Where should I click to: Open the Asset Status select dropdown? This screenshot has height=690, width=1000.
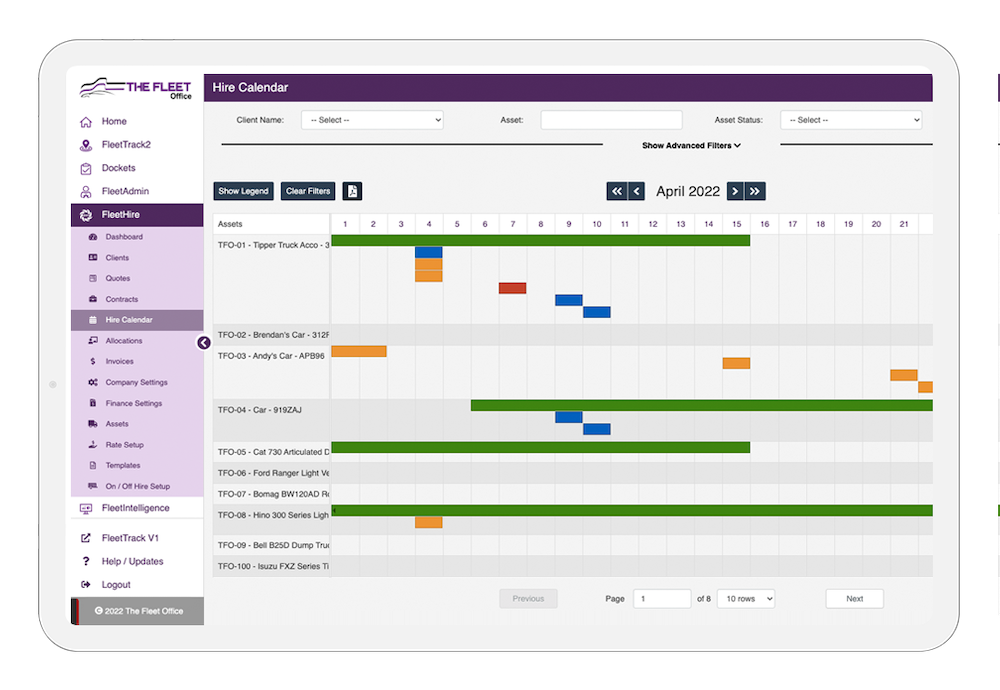851,120
